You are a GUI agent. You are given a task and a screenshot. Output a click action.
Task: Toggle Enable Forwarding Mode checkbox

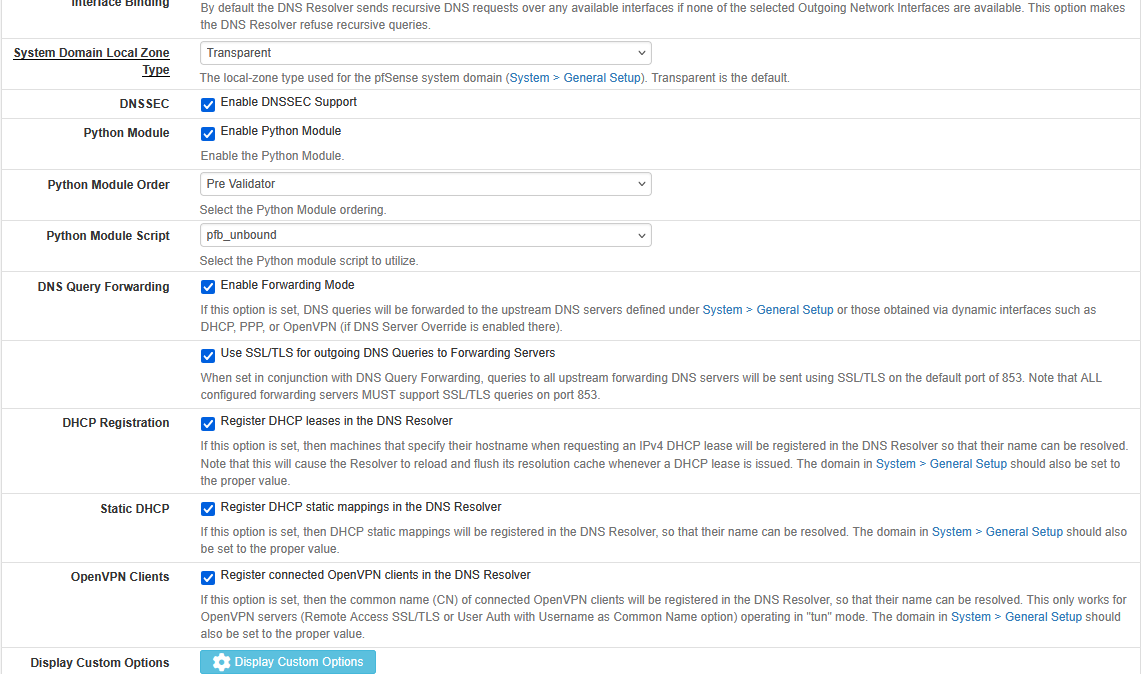[208, 287]
